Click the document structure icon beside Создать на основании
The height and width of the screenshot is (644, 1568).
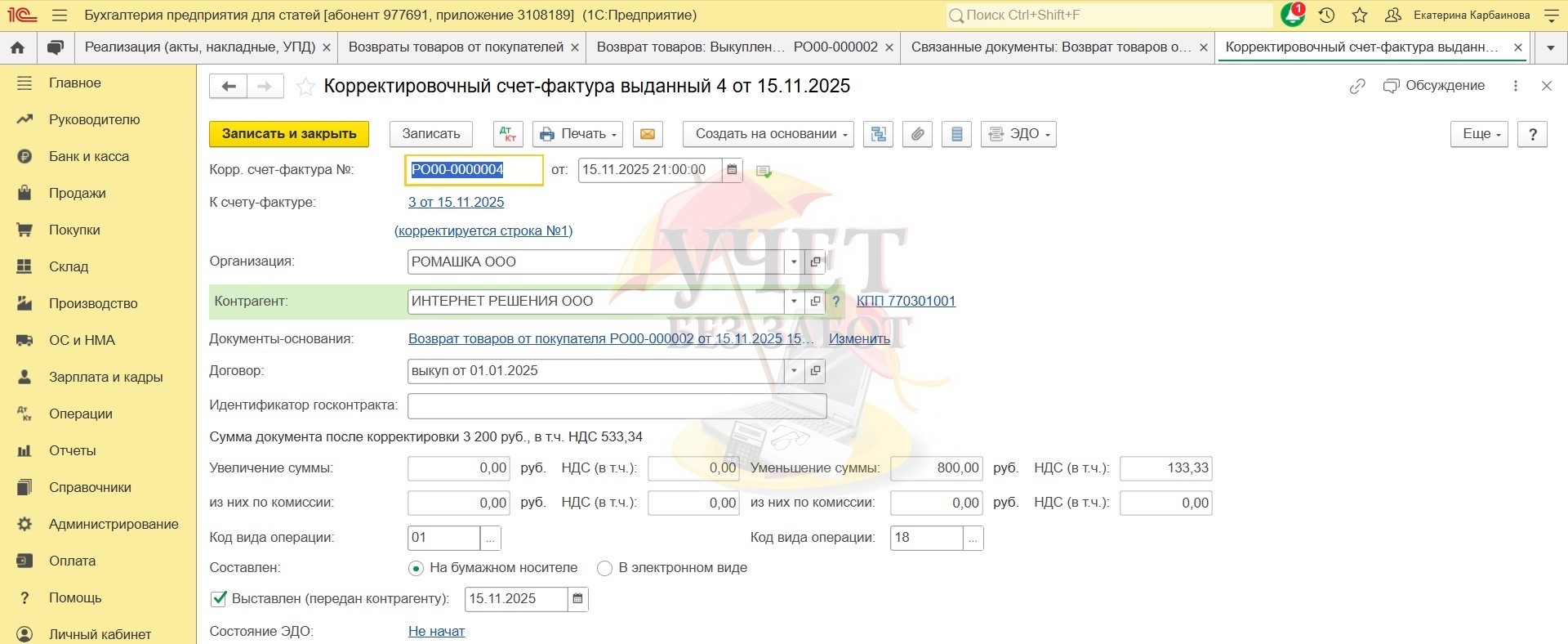coord(879,134)
